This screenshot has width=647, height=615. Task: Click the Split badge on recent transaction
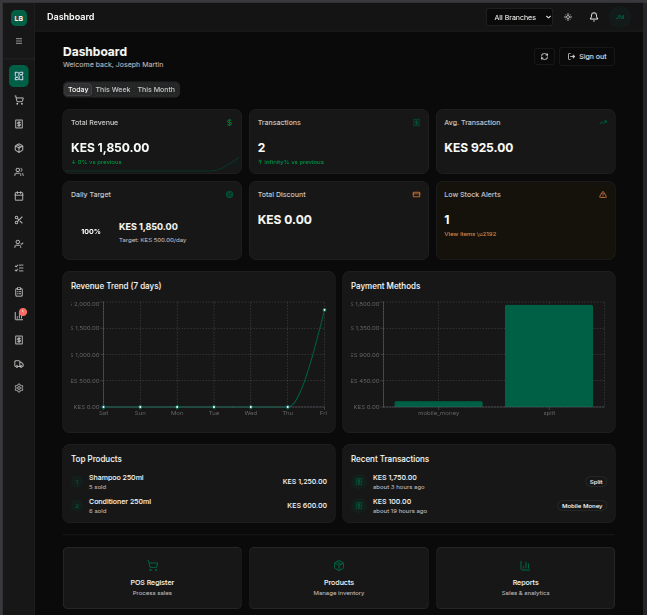point(596,482)
